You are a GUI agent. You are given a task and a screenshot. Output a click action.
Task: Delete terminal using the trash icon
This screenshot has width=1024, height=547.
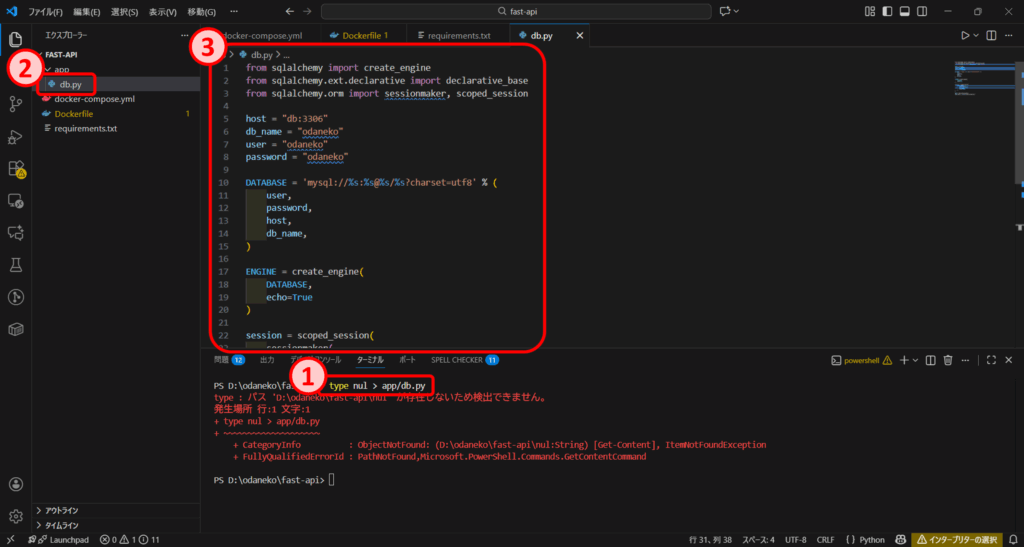pyautogui.click(x=948, y=360)
